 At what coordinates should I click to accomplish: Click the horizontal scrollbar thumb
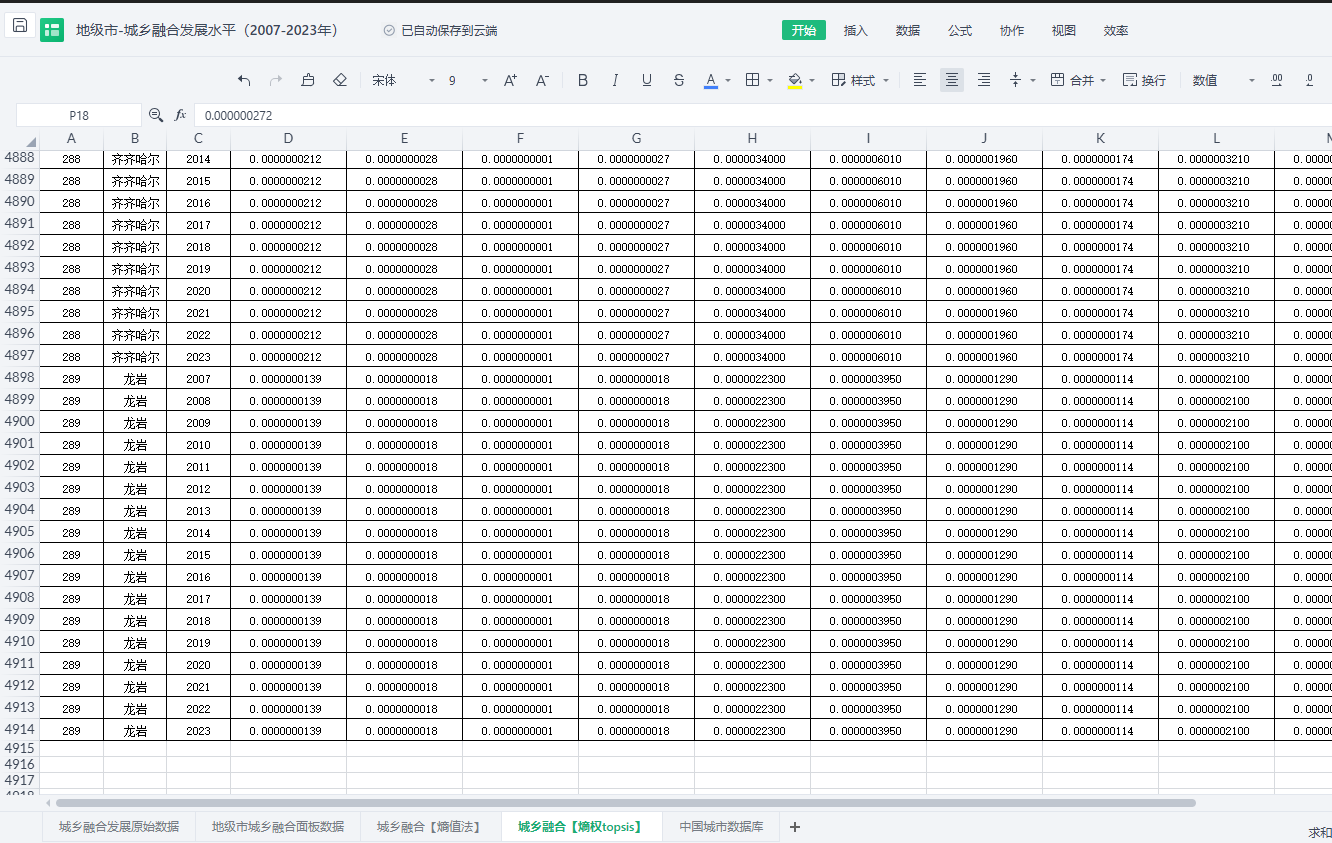626,803
